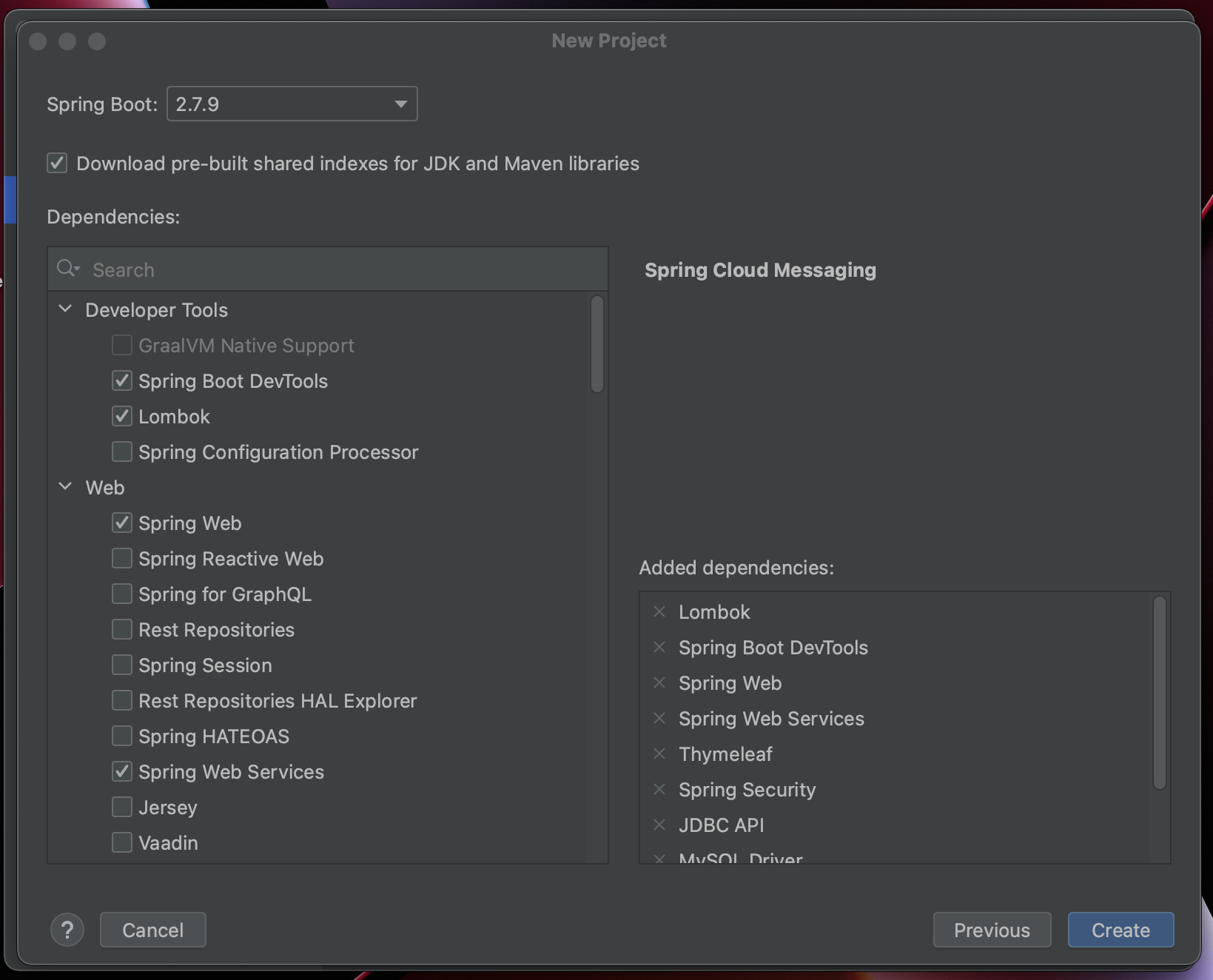Screen dimensions: 1213x980
Task: Collapse the Web dependencies group
Action: pos(65,486)
